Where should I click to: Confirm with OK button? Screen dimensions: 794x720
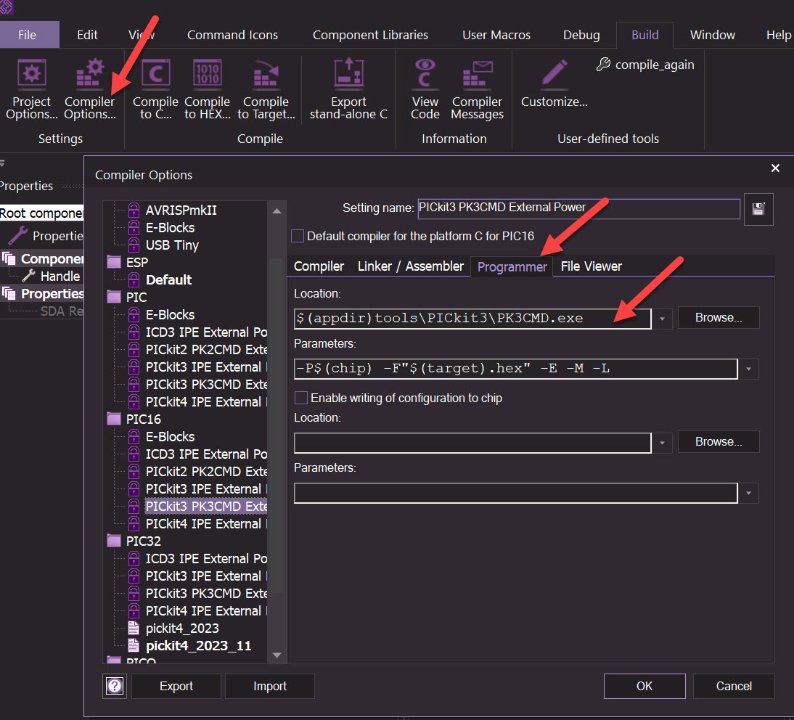[x=644, y=686]
